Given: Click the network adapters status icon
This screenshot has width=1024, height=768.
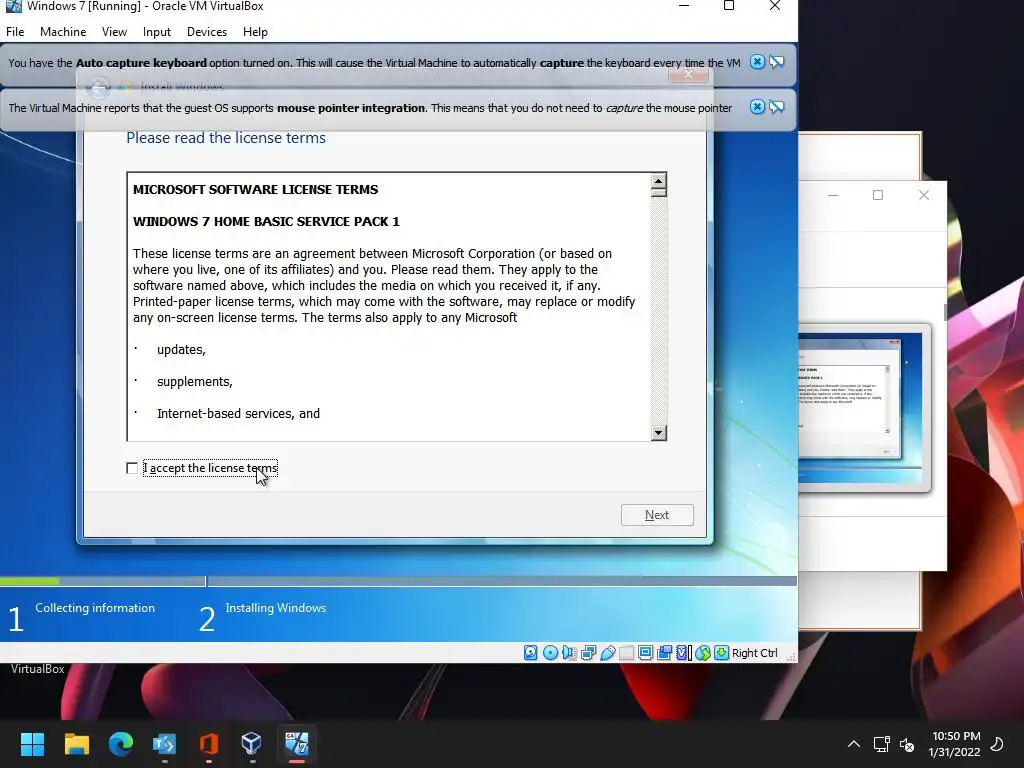Looking at the screenshot, I should click(x=588, y=652).
